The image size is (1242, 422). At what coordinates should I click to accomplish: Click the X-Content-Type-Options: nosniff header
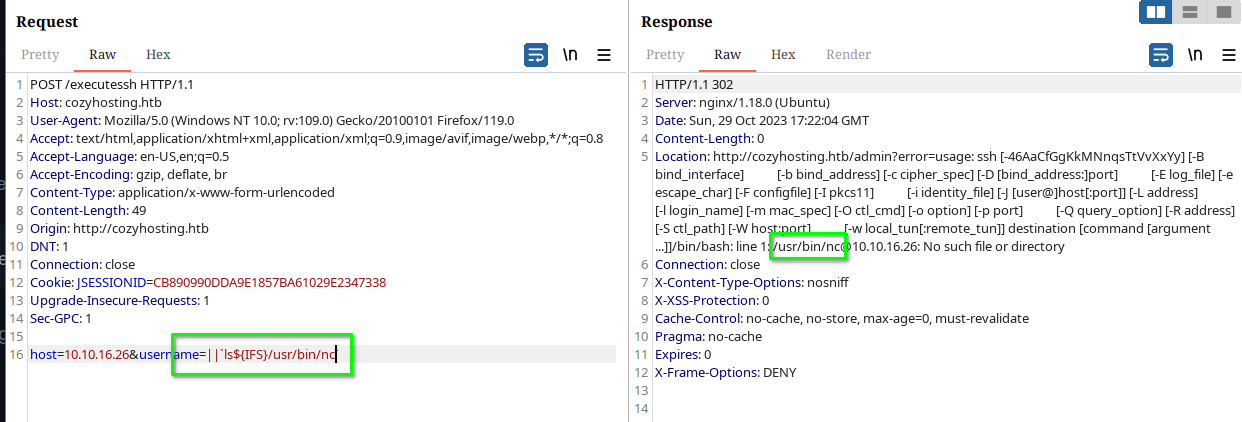[x=754, y=282]
